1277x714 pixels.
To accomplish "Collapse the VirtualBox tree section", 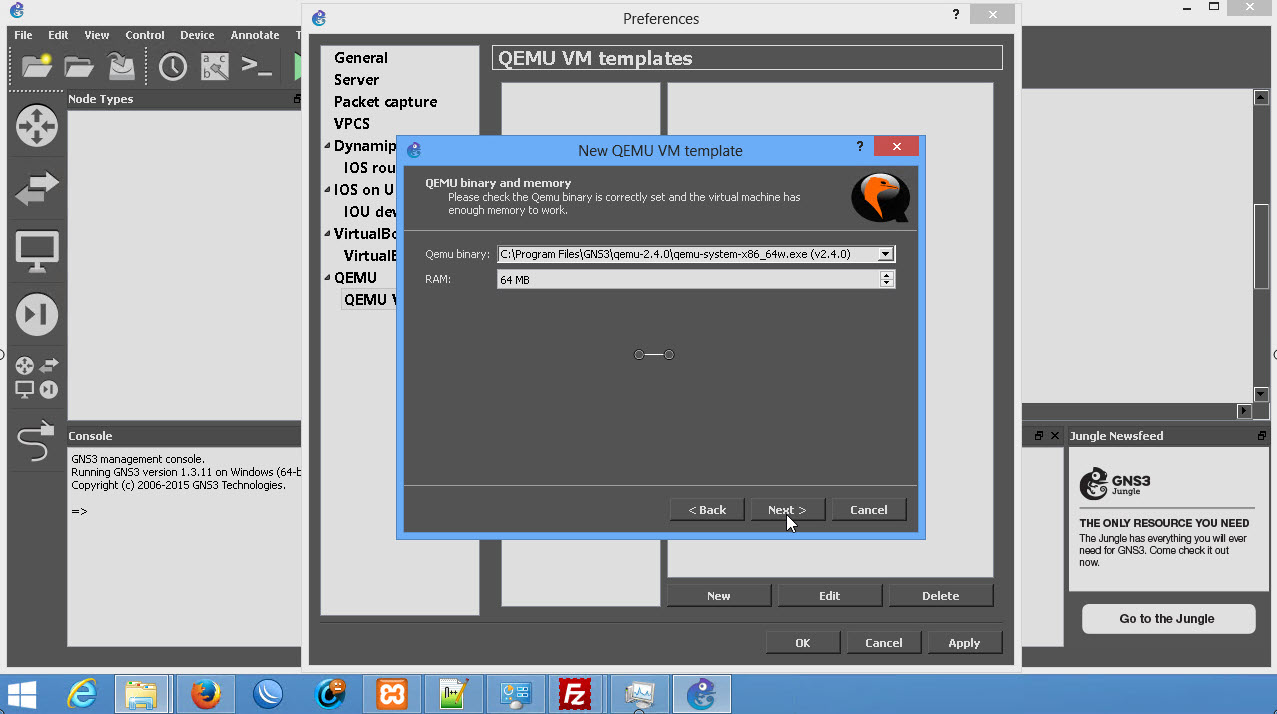I will click(x=327, y=234).
